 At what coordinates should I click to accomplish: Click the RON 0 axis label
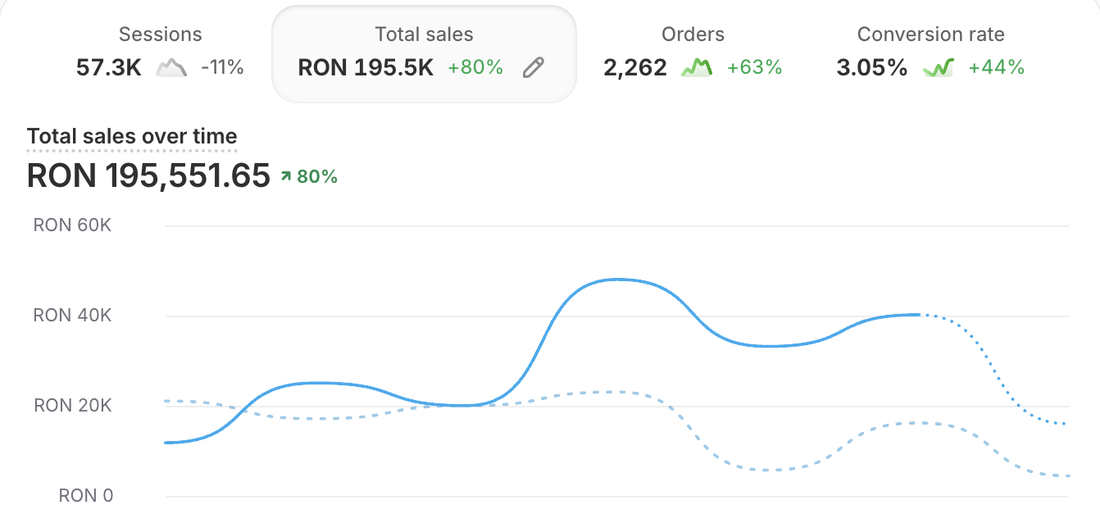86,496
